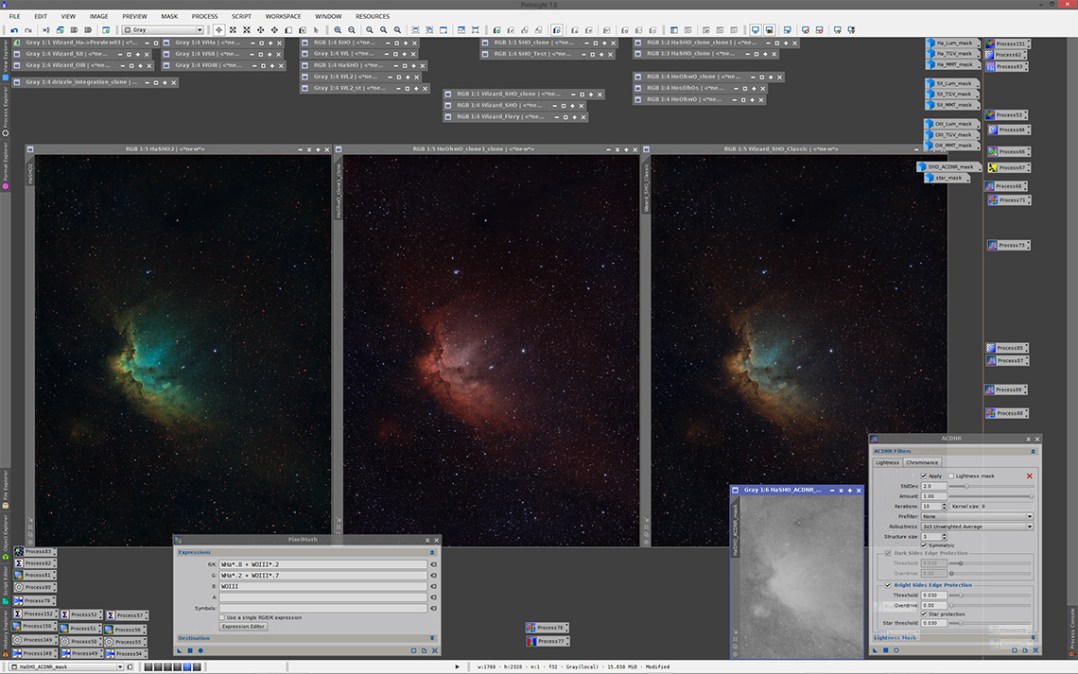The image size is (1078, 674).
Task: Click the Expression Editor button
Action: point(243,626)
